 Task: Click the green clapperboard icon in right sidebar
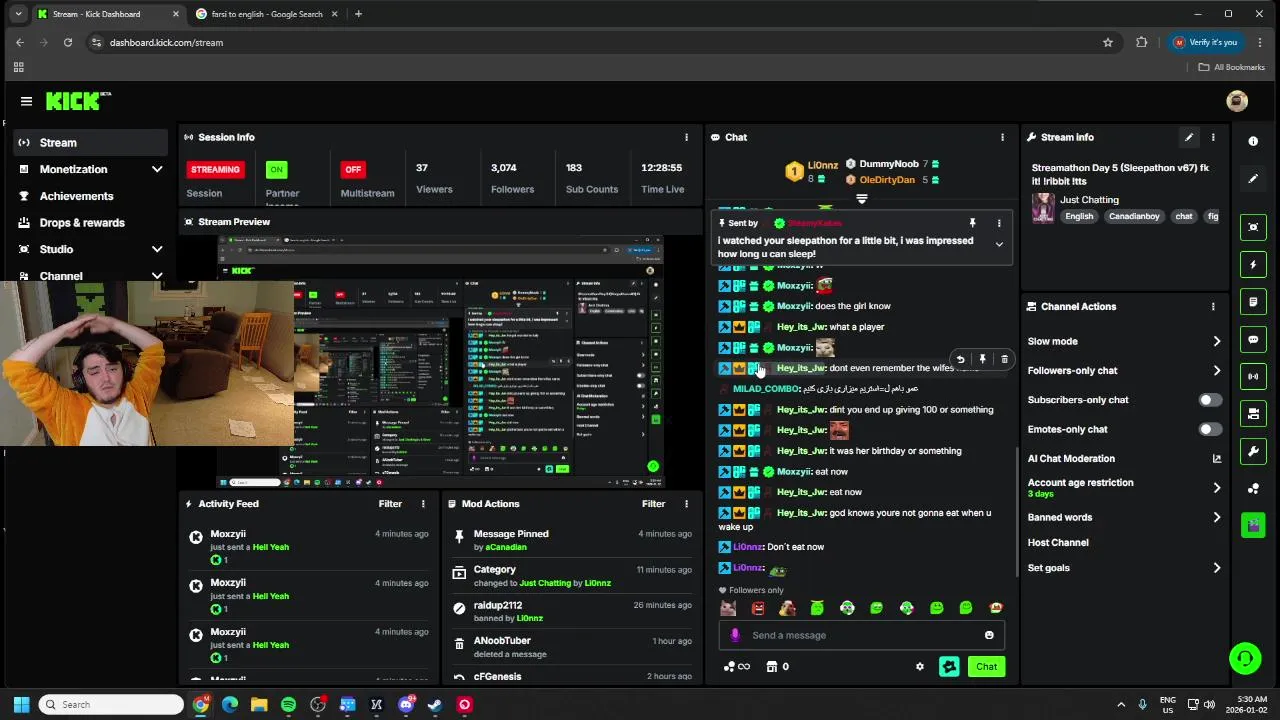tap(1253, 525)
